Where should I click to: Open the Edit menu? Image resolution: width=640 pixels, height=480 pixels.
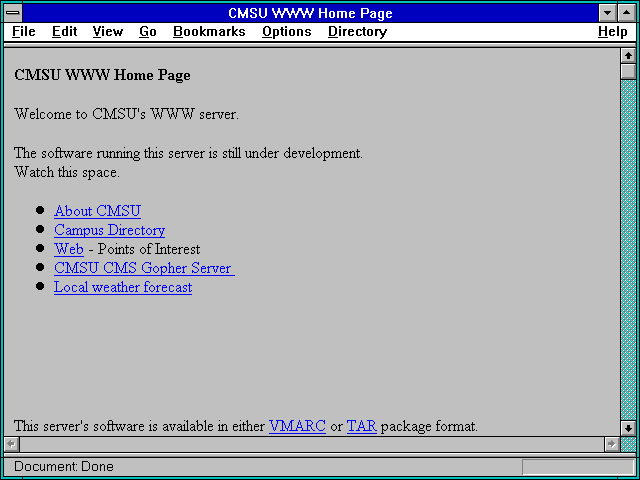[x=64, y=32]
